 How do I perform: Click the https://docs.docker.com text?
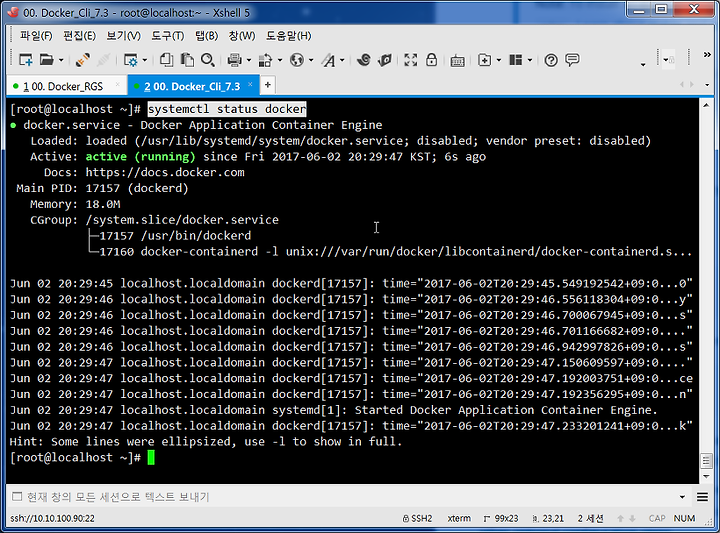coord(165,173)
